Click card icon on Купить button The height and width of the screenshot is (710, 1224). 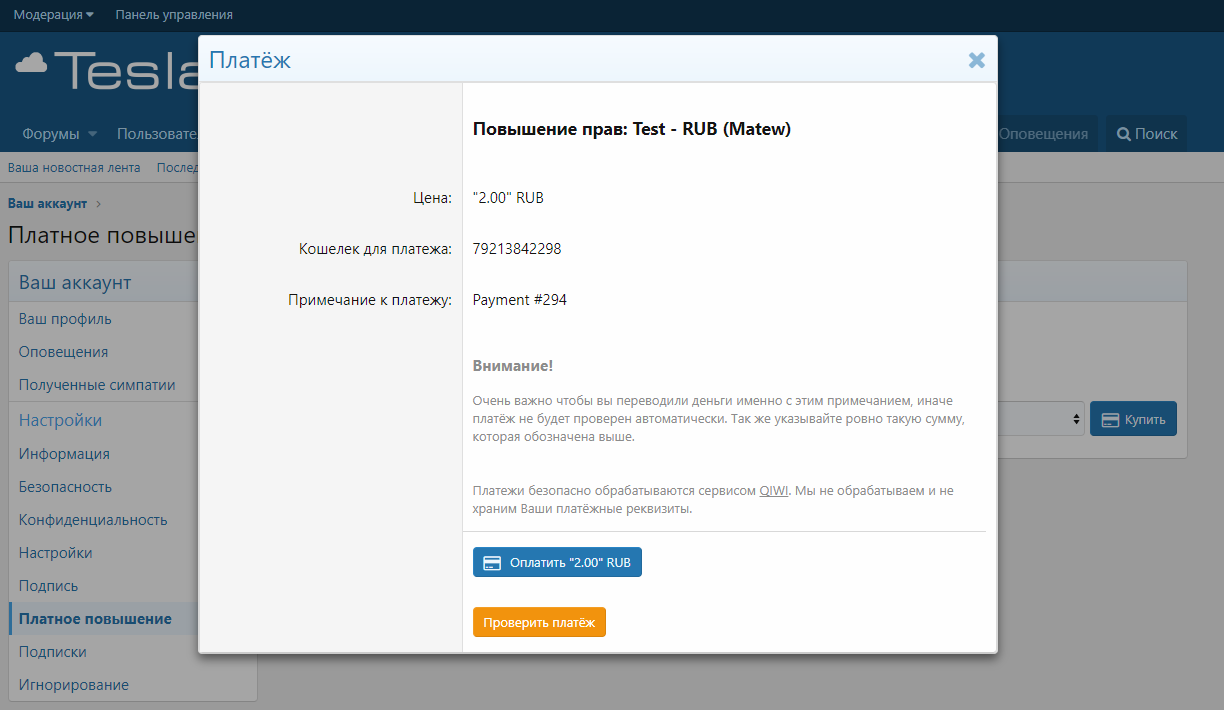click(1109, 419)
